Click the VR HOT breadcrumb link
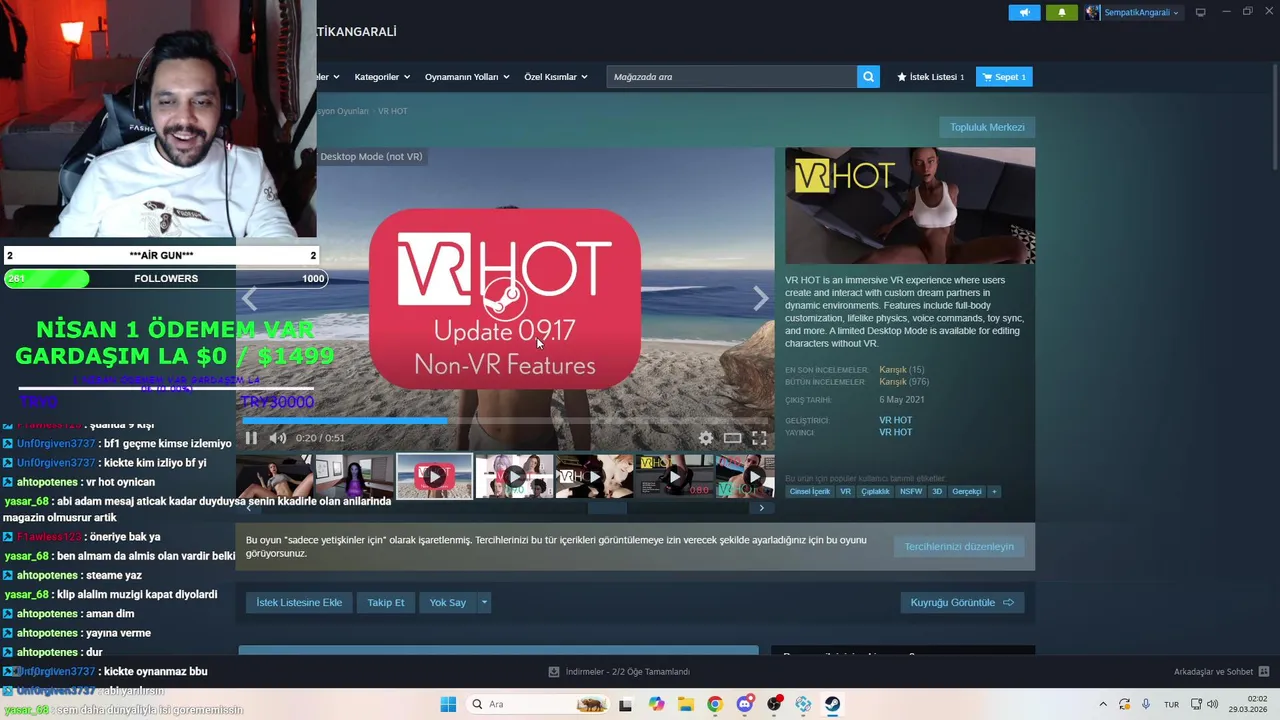The image size is (1280, 720). (392, 111)
